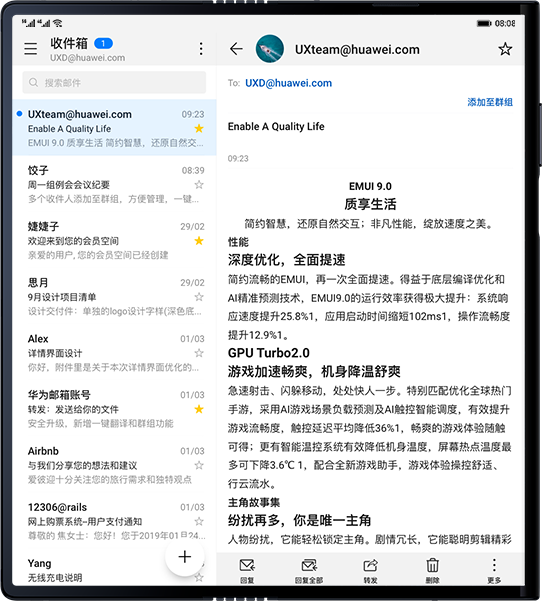Open the Airbnb email
Screen dimensions: 542x601
[114, 465]
